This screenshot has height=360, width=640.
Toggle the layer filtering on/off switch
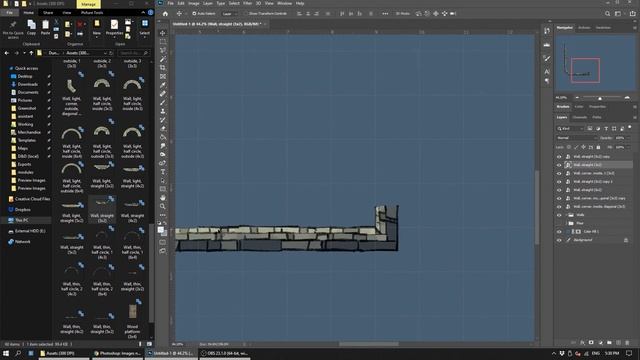630,128
